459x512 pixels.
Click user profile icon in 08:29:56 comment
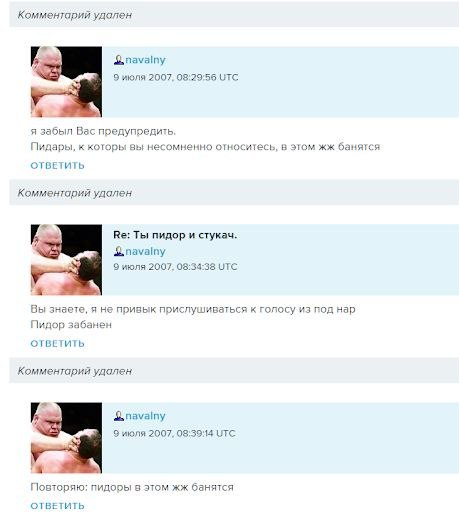pyautogui.click(x=119, y=60)
